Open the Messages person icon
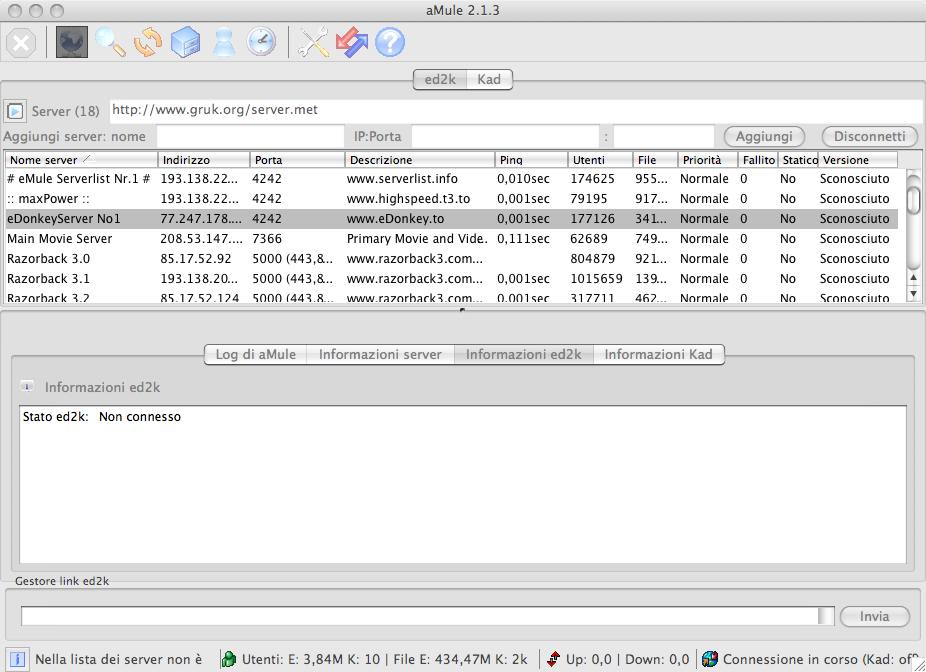Viewport: 926px width, 672px height. [224, 43]
